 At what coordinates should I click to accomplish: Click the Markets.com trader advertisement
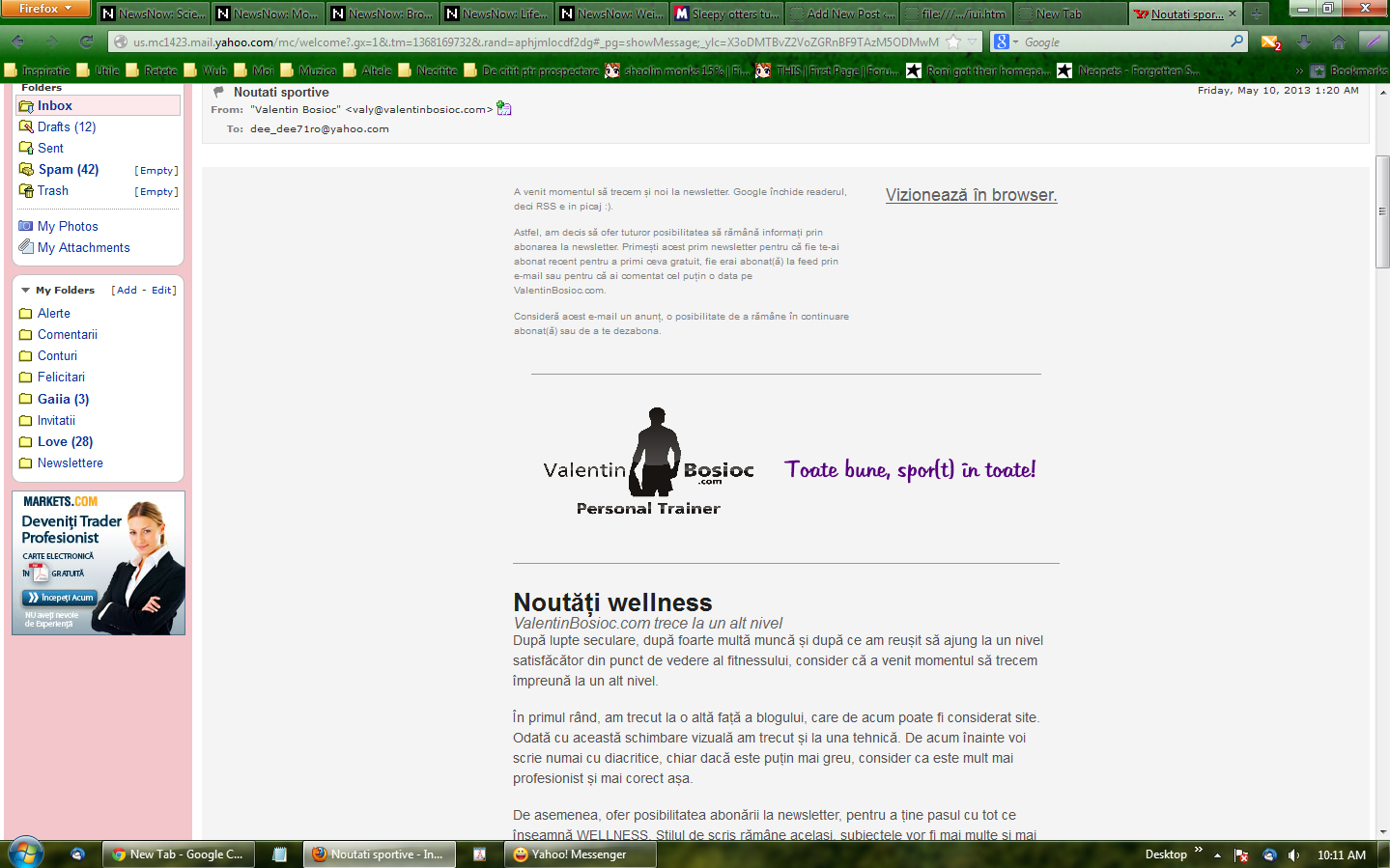click(99, 563)
